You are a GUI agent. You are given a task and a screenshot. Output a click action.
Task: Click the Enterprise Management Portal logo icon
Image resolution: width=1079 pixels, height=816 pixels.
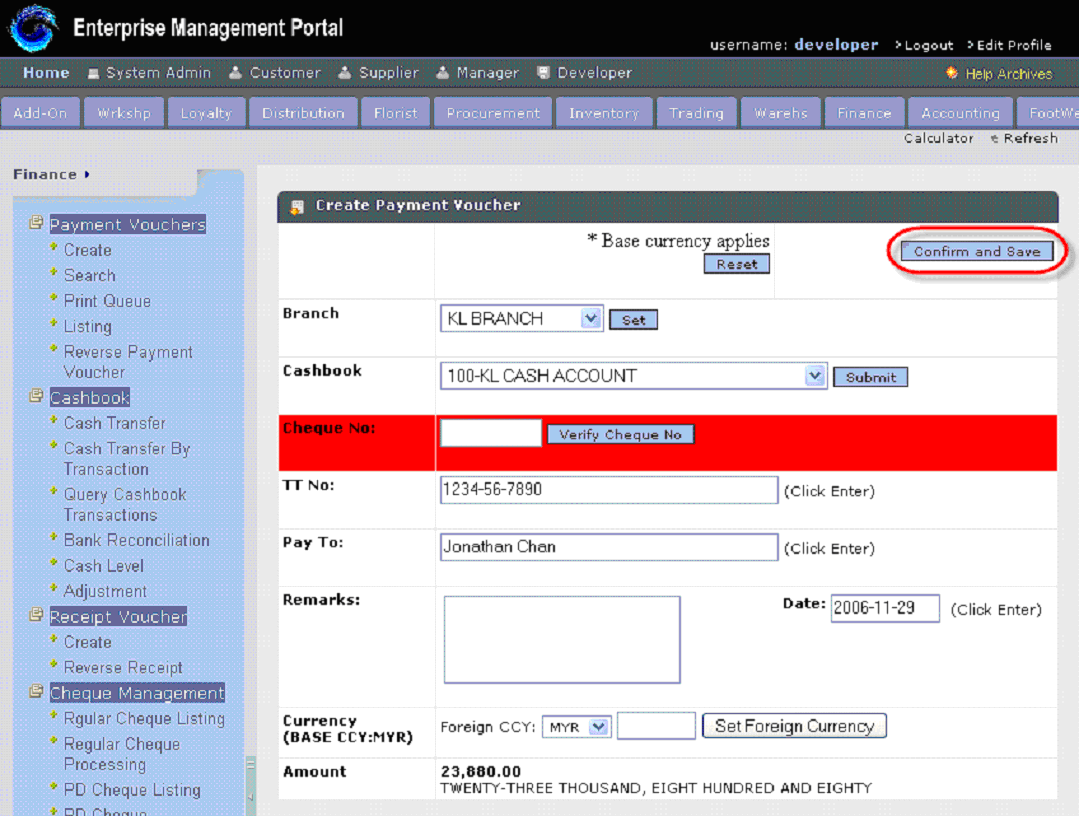point(32,28)
